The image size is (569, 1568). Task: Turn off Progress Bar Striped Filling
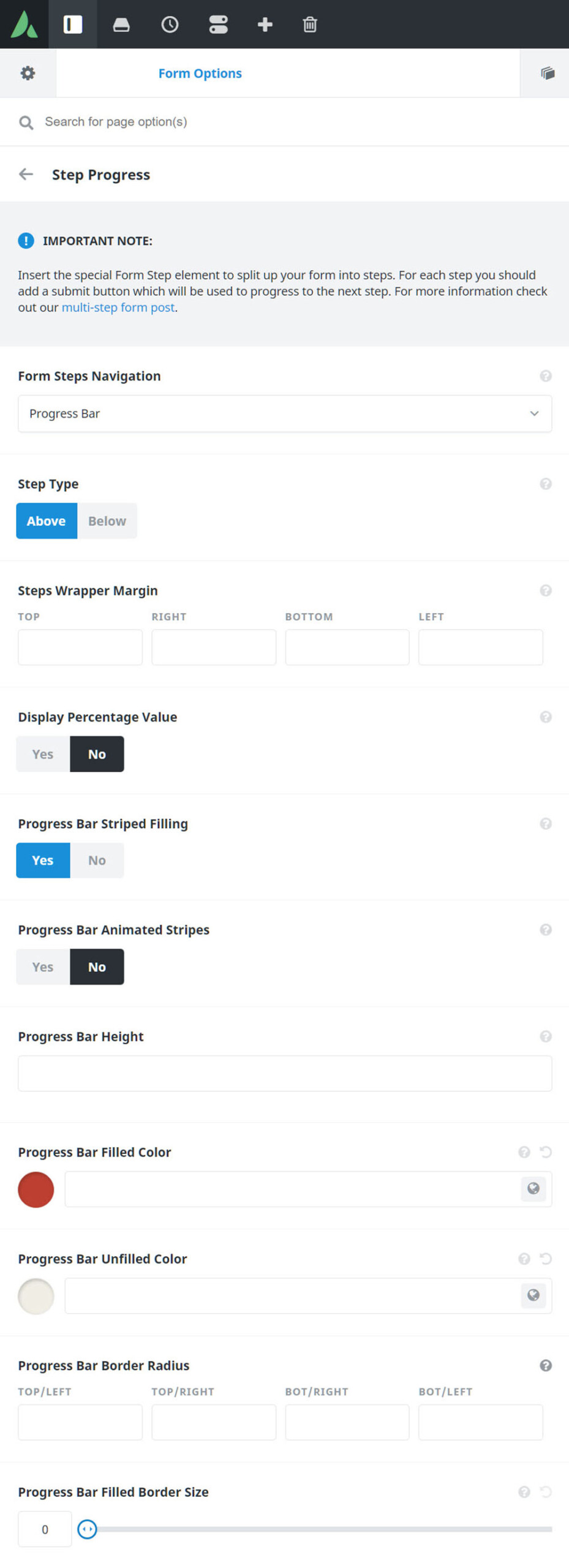point(97,860)
